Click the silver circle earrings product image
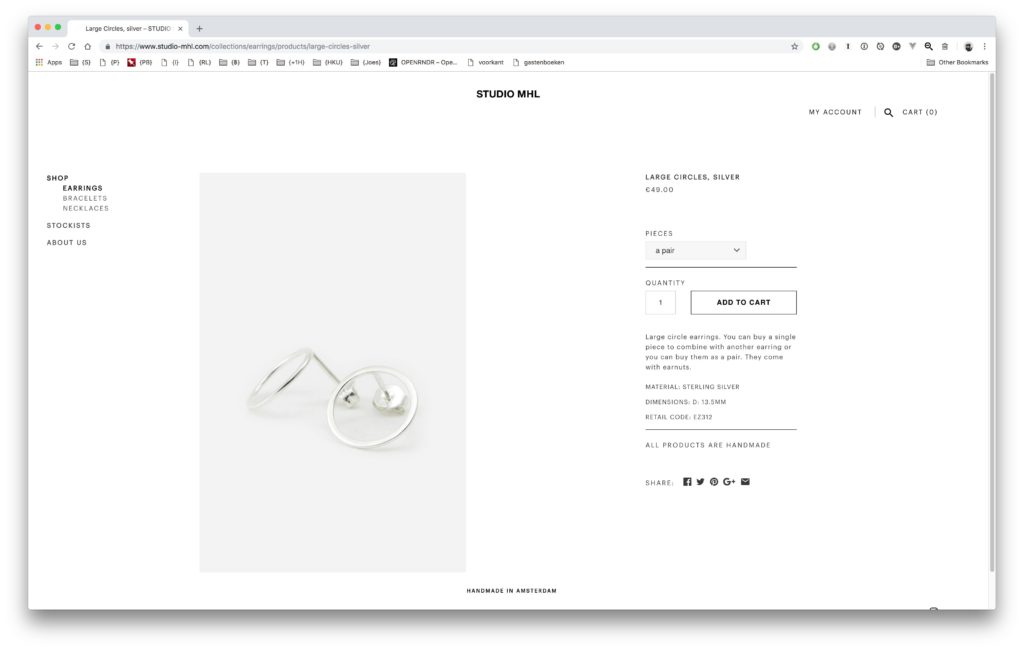The width and height of the screenshot is (1024, 650). [332, 372]
